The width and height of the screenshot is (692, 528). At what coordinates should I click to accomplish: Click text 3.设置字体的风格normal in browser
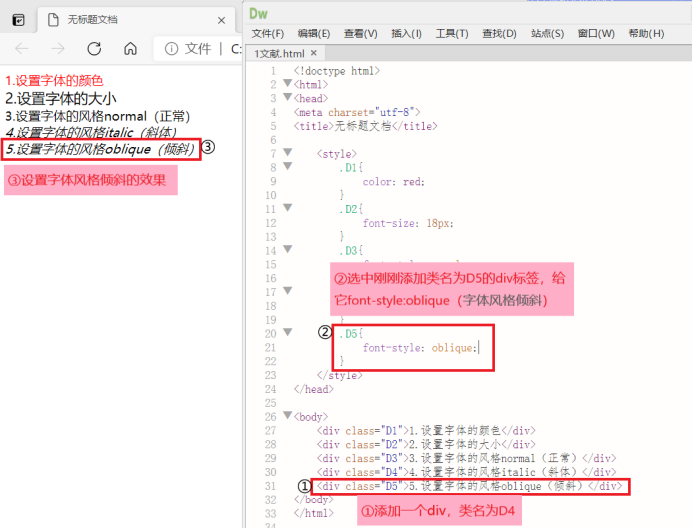tap(98, 116)
